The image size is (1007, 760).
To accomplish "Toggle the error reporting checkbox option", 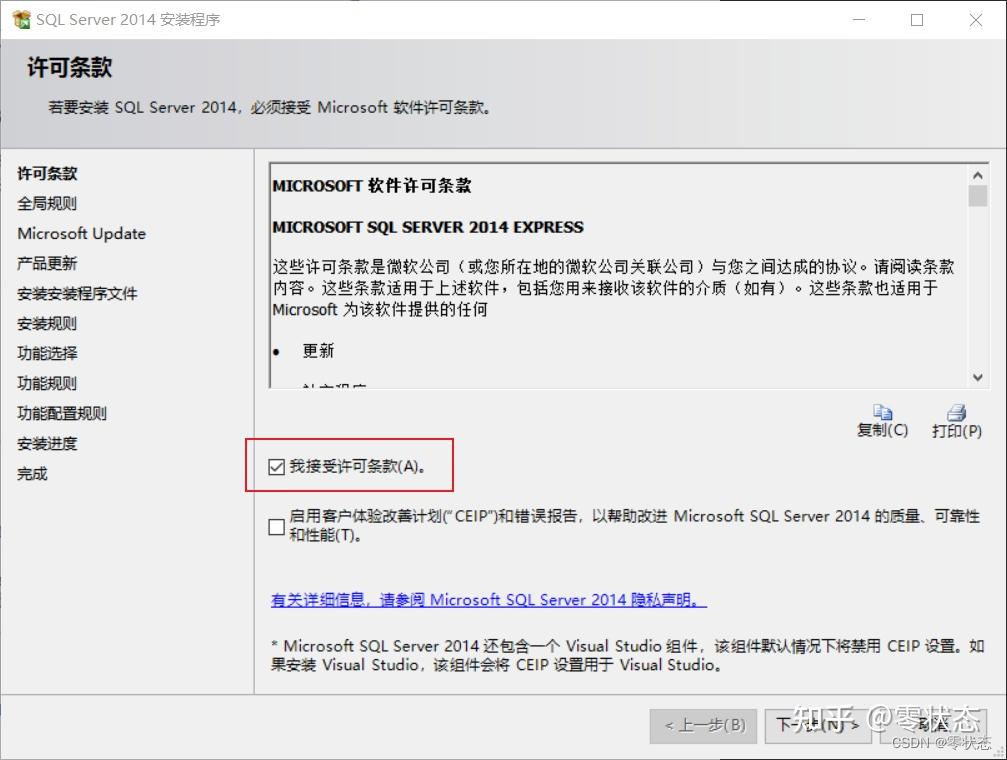I will [x=276, y=527].
